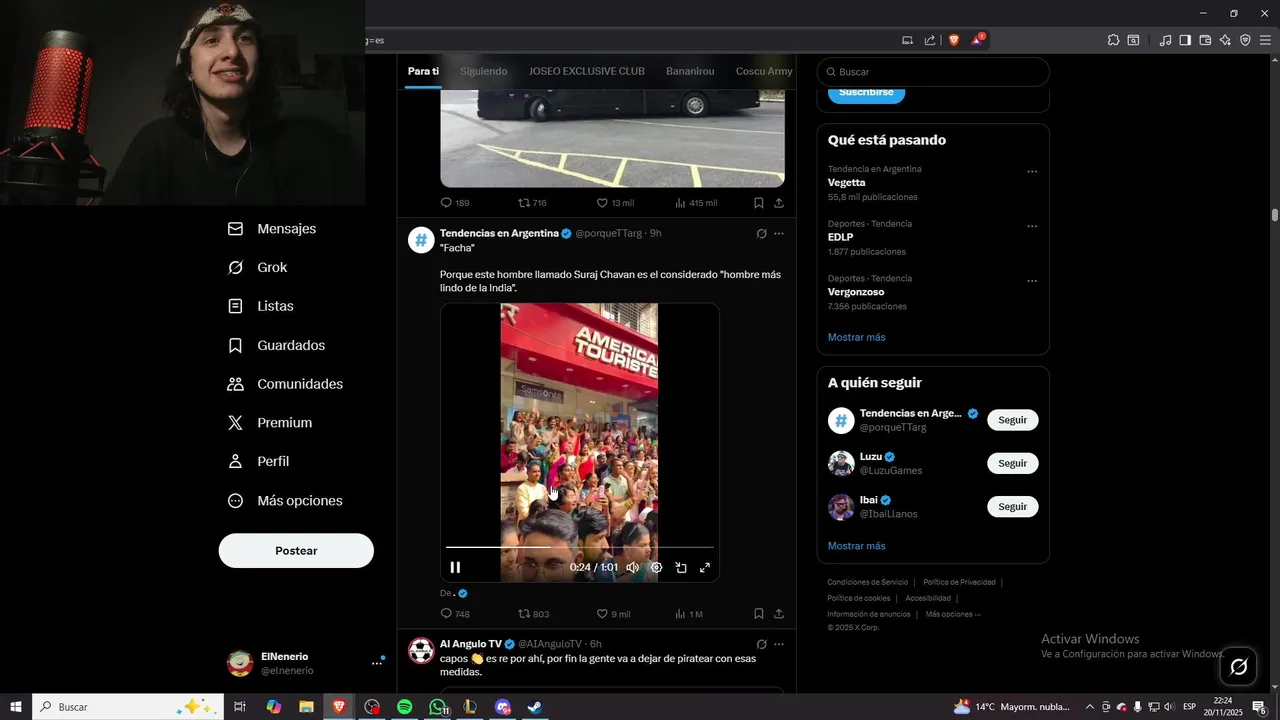Open Grok from the sidebar

258,268
